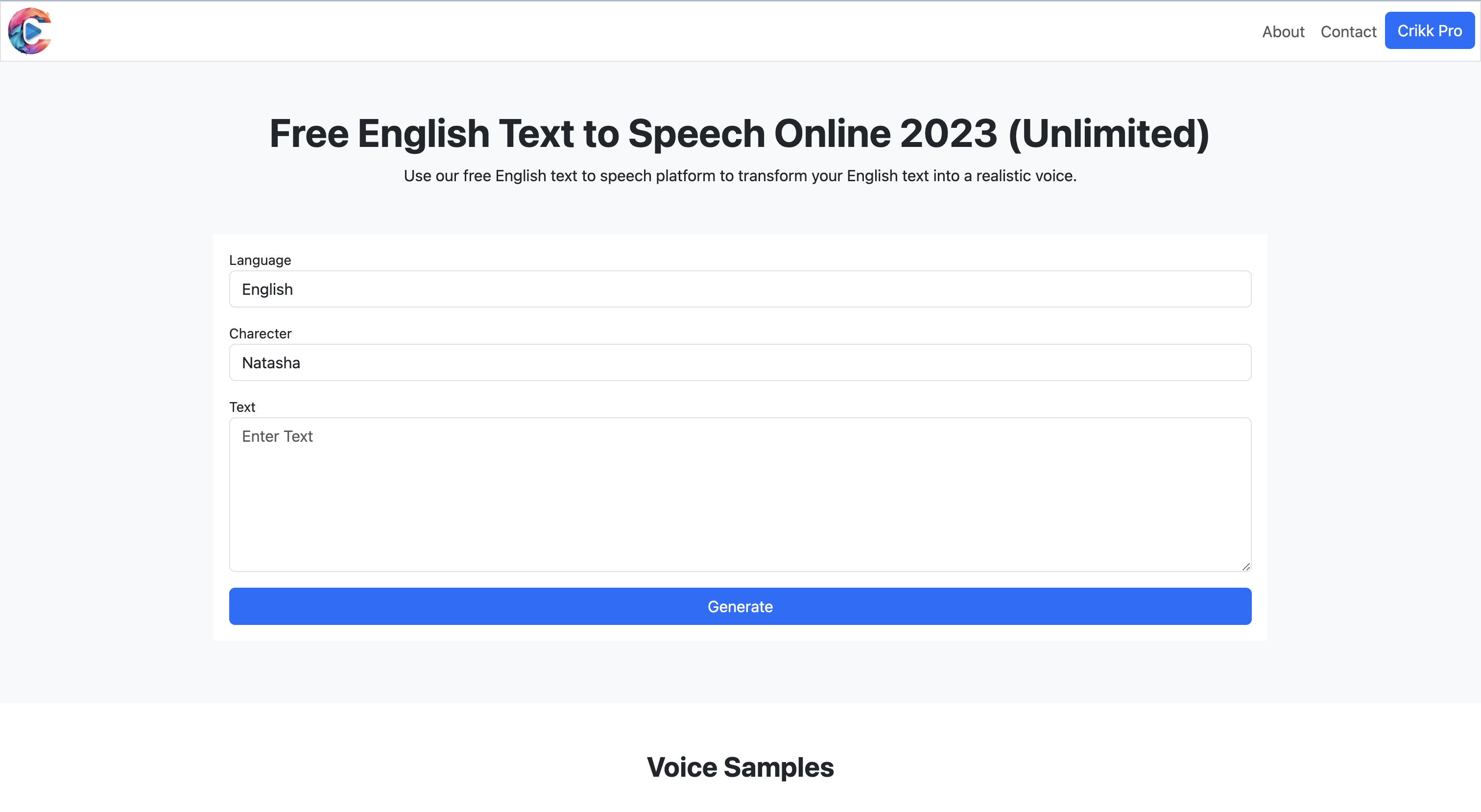
Task: Click the Charecter field label
Action: [260, 334]
